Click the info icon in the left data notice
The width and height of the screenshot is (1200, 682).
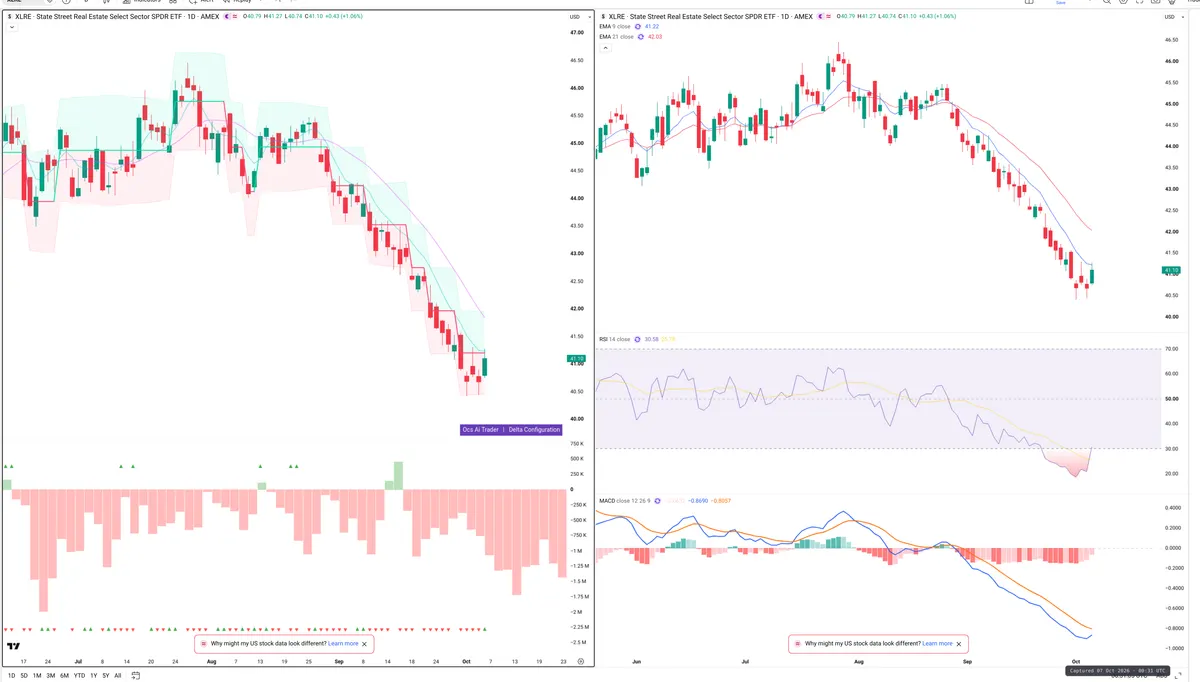tap(204, 644)
